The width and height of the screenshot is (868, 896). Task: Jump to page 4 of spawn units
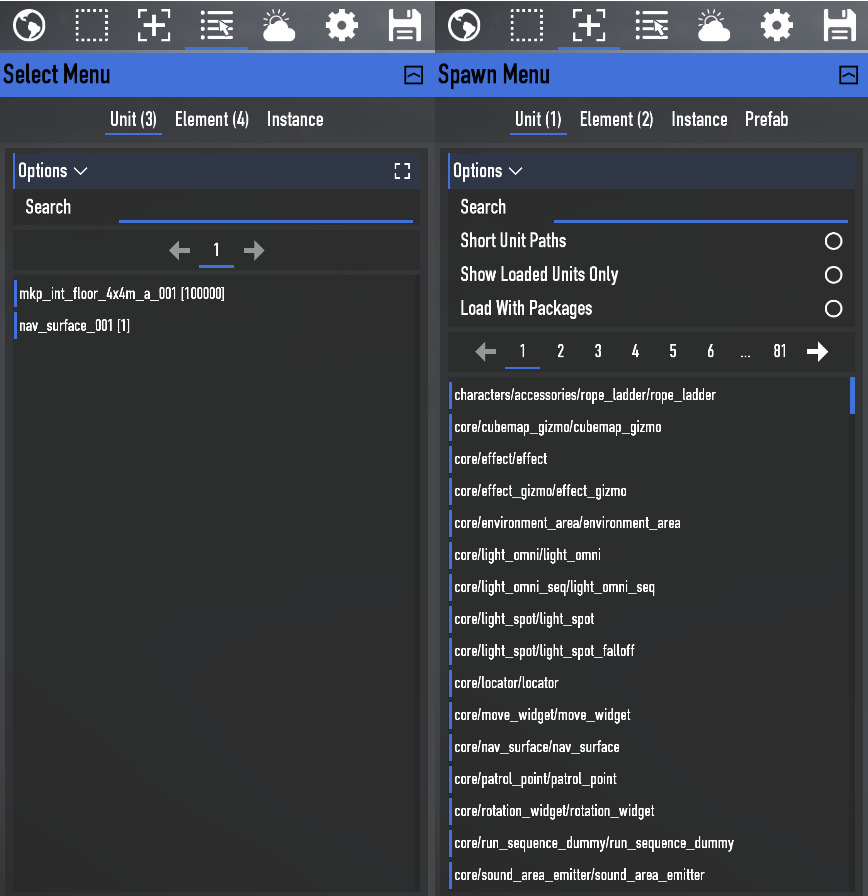[x=635, y=351]
